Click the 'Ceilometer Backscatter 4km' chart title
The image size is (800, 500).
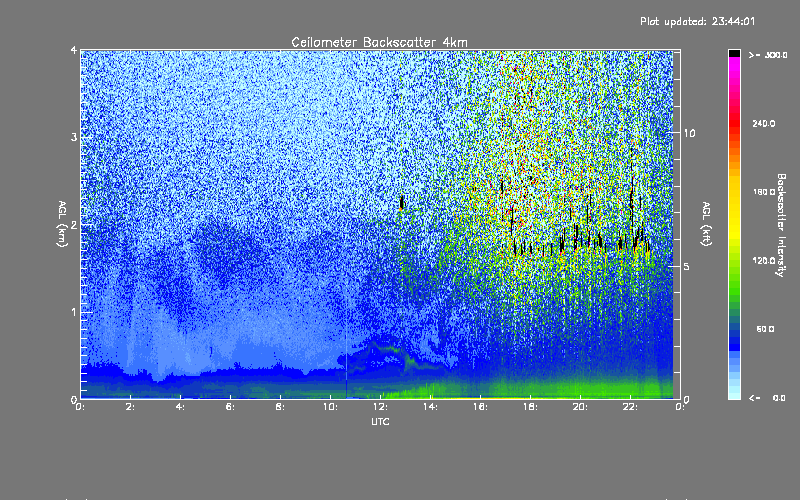(379, 42)
